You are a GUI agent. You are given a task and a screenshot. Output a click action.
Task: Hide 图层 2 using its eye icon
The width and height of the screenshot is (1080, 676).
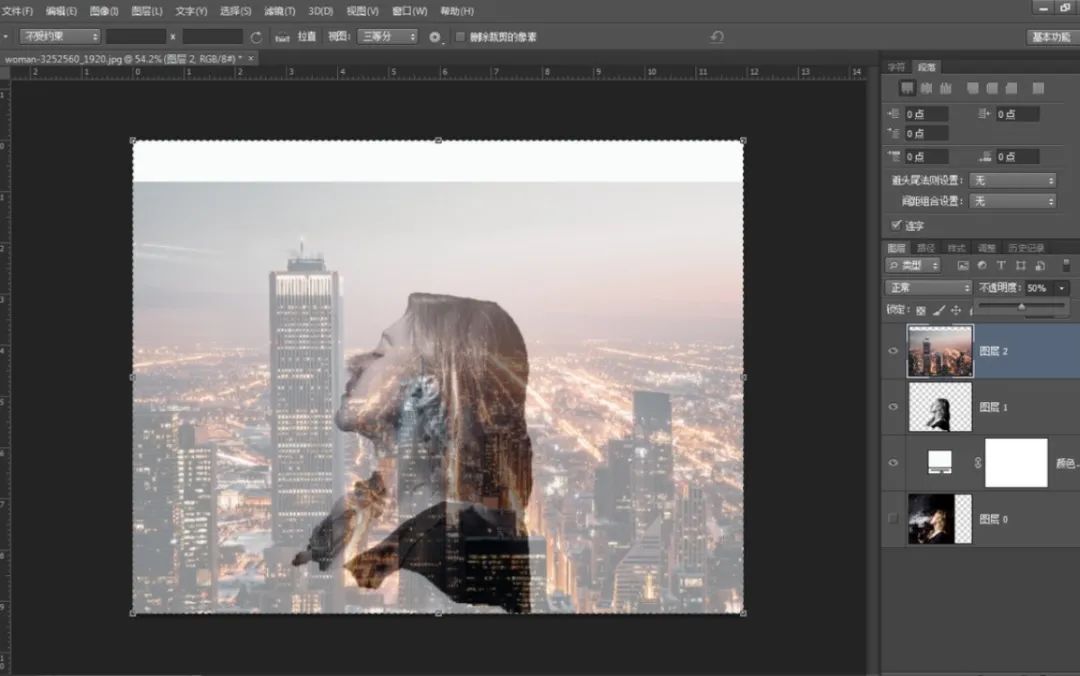click(893, 351)
